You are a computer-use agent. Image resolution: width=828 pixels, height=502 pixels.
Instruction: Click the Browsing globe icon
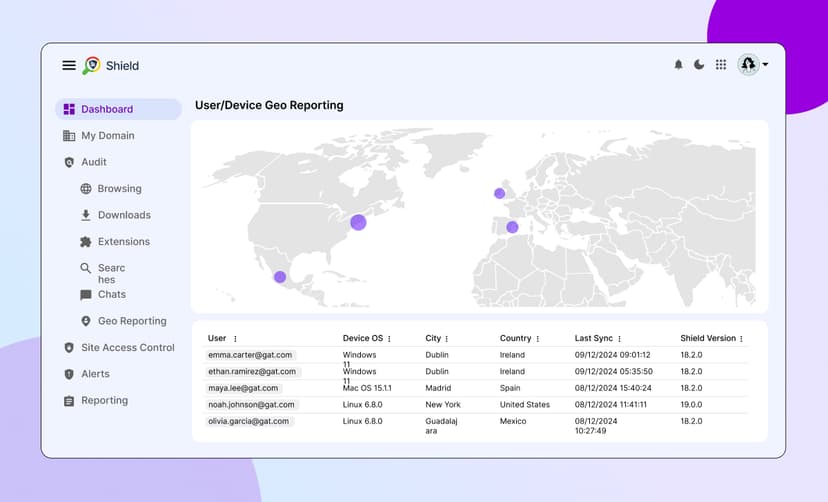point(86,188)
